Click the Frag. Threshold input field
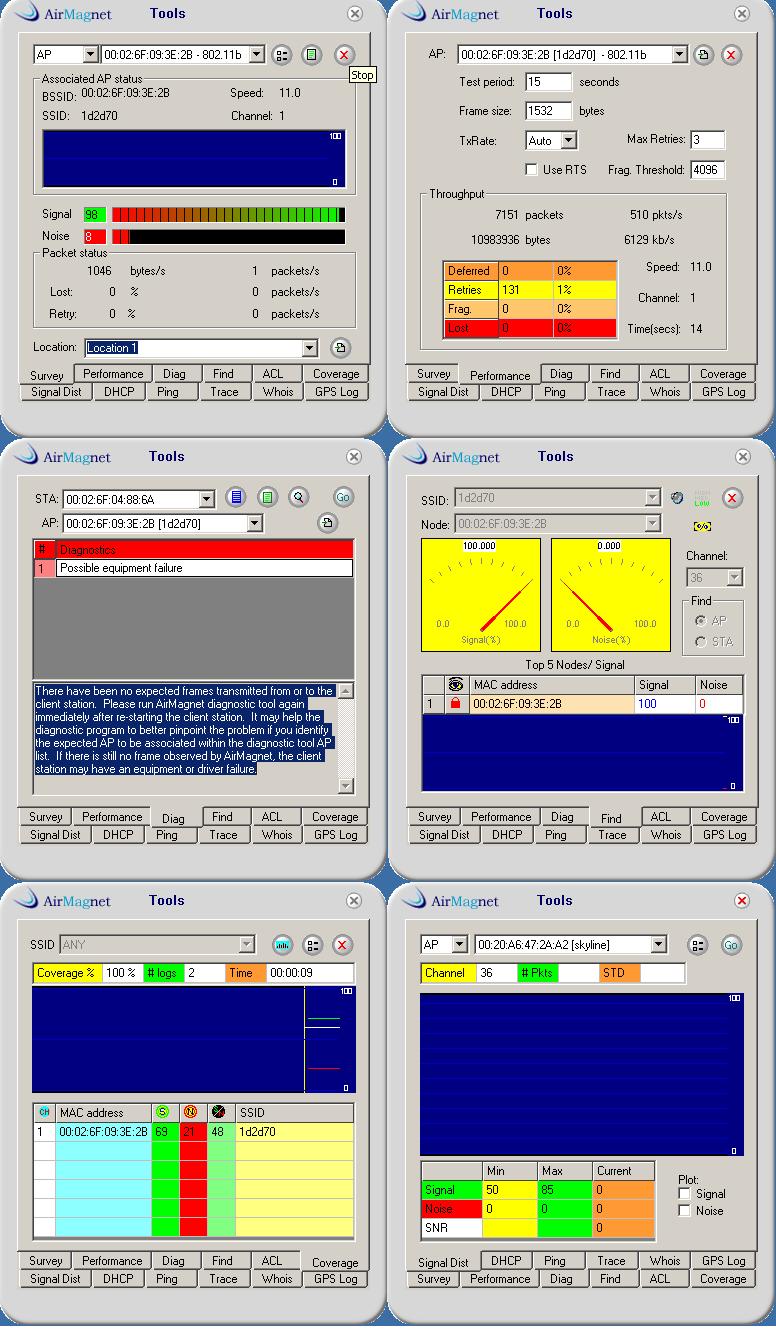The width and height of the screenshot is (776, 1332). (x=707, y=170)
